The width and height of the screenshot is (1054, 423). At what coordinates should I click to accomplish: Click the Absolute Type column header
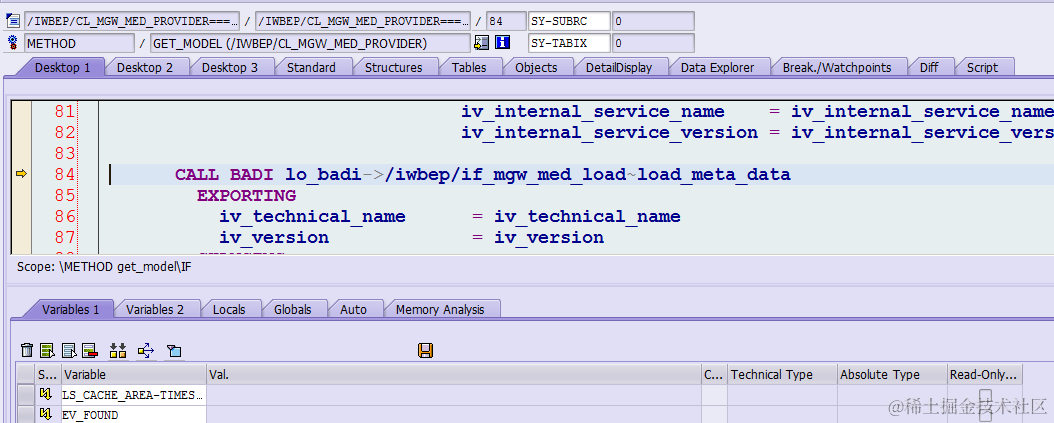(x=893, y=375)
